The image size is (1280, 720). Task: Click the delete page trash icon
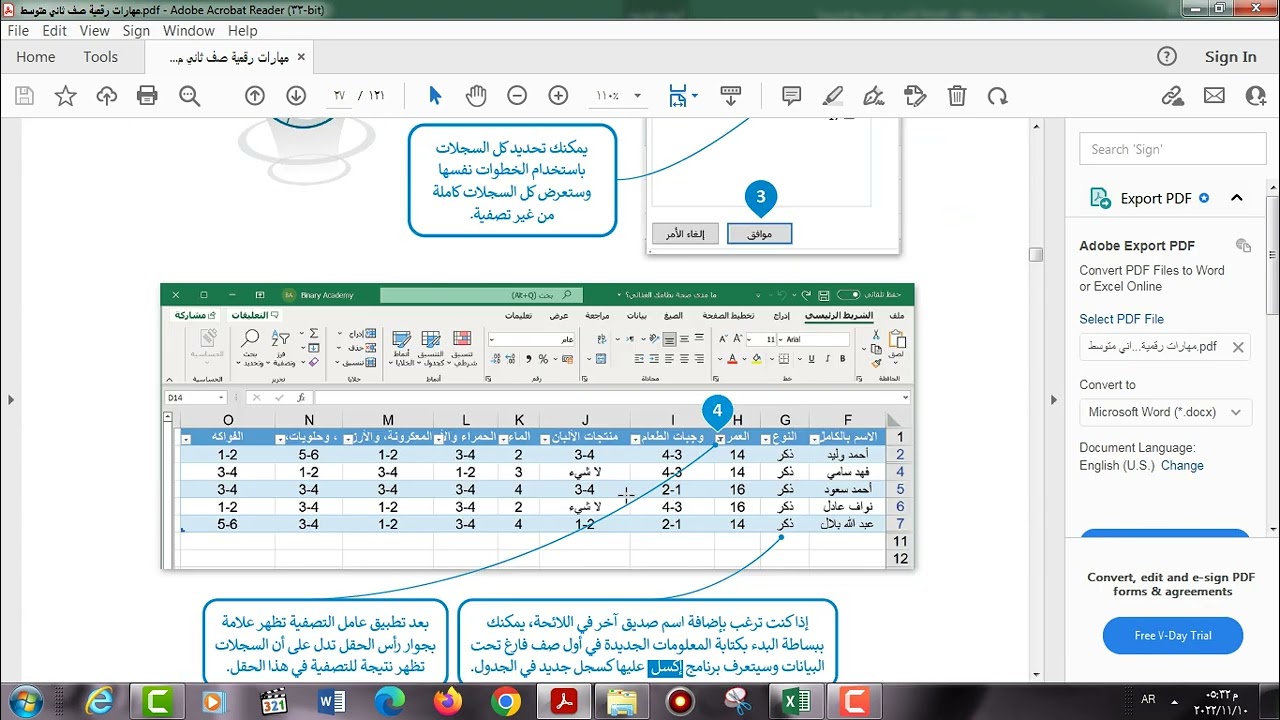point(957,96)
